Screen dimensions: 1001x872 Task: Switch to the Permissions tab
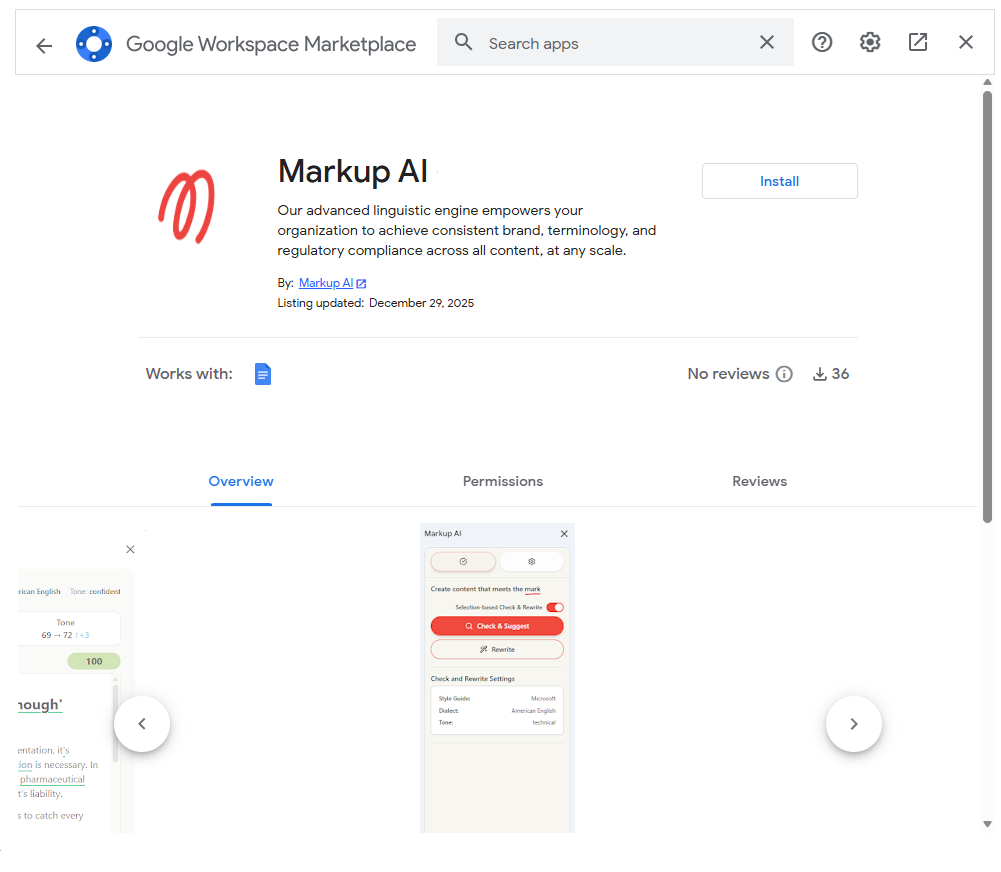click(502, 481)
